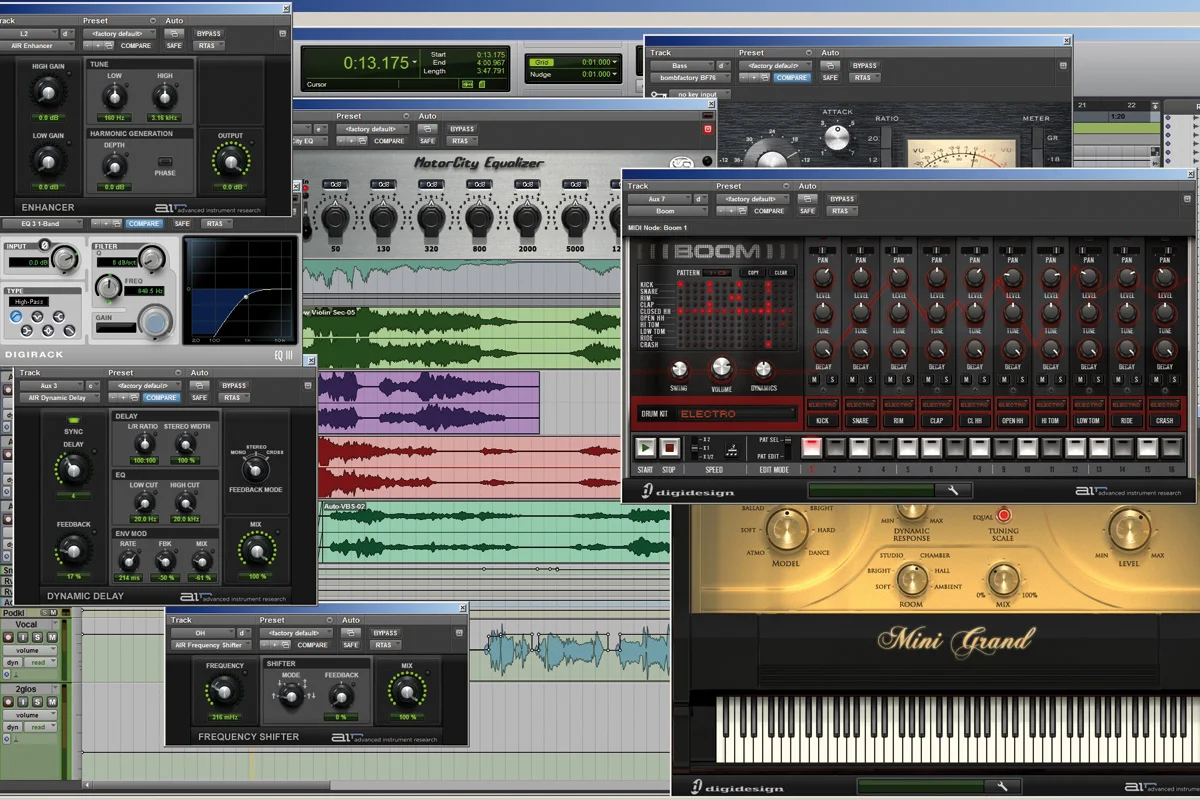Image resolution: width=1200 pixels, height=800 pixels.
Task: Toggle Sync in AIR Dynamic Delay
Action: click(73, 421)
